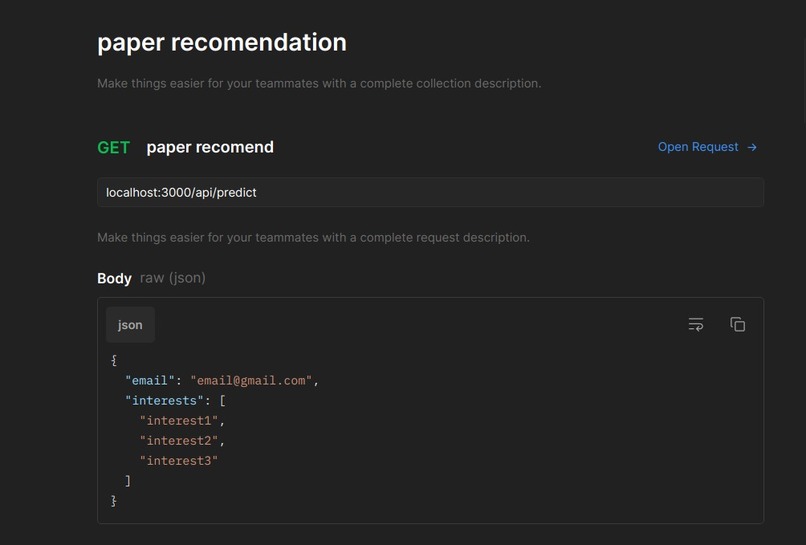Click the "interest1" array value

pyautogui.click(x=179, y=421)
